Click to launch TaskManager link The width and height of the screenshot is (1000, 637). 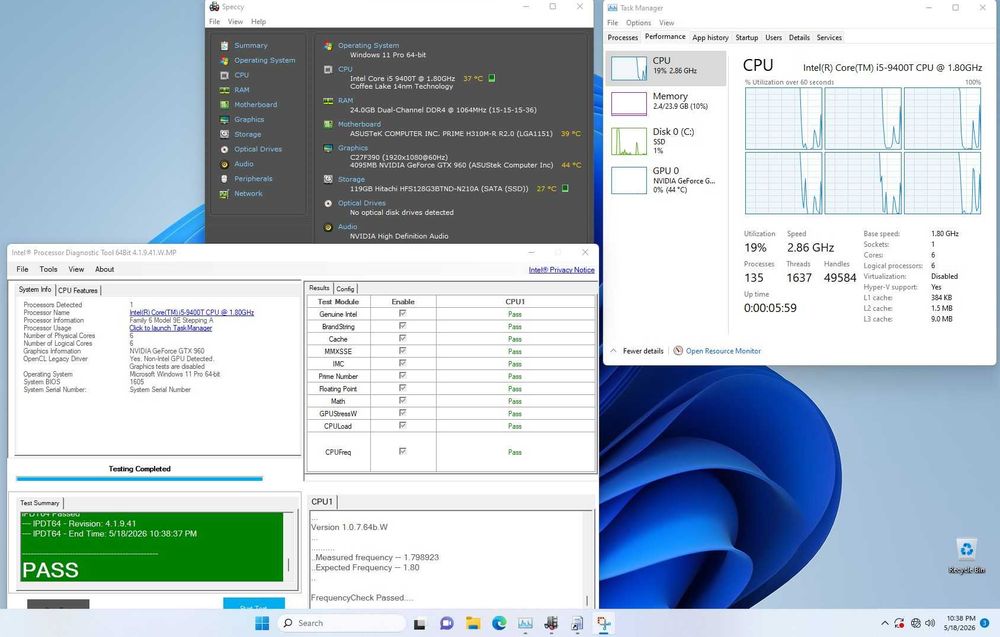(x=170, y=328)
